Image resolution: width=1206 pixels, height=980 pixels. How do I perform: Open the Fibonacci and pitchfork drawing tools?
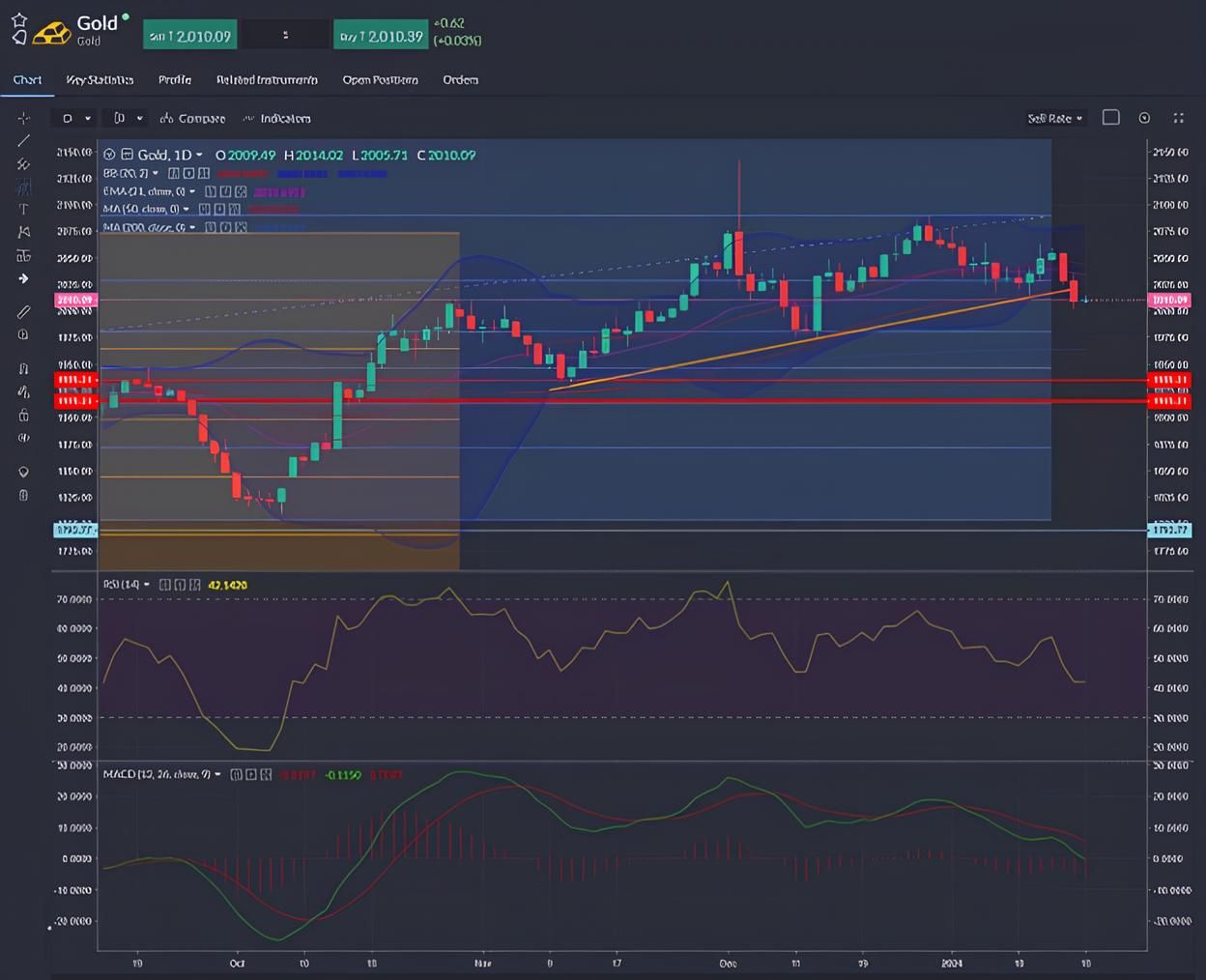tap(23, 164)
